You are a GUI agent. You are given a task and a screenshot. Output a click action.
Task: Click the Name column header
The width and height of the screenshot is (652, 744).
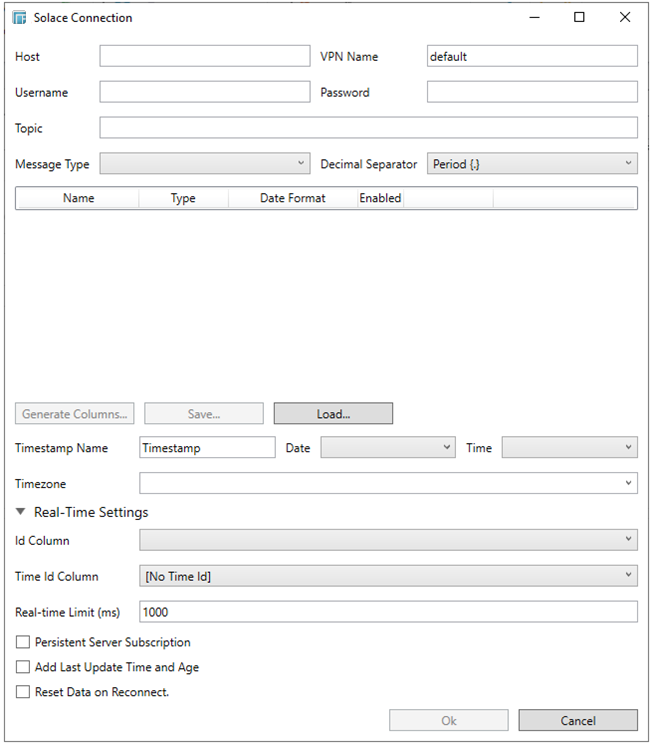click(x=78, y=198)
